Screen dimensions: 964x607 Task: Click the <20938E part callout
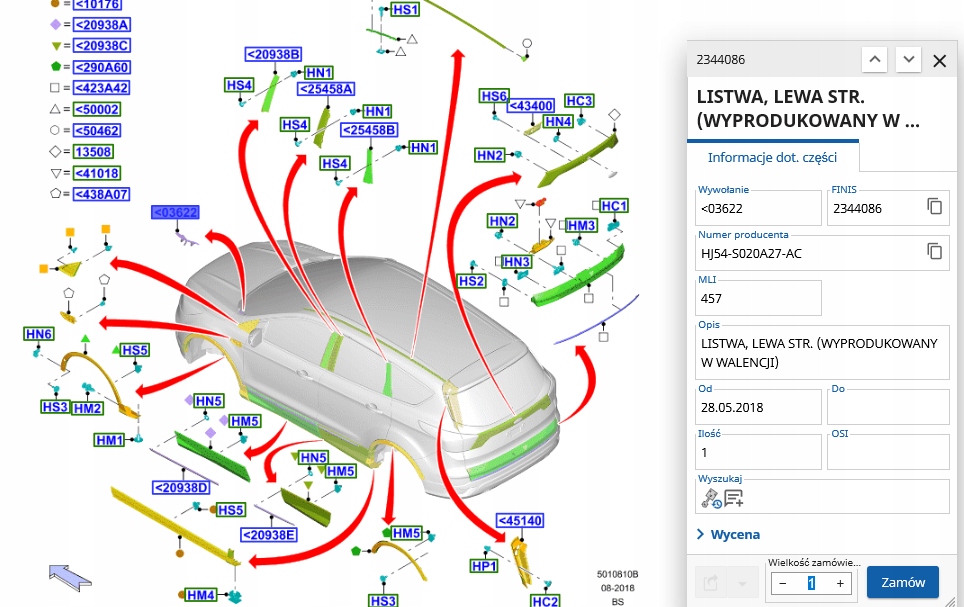269,535
